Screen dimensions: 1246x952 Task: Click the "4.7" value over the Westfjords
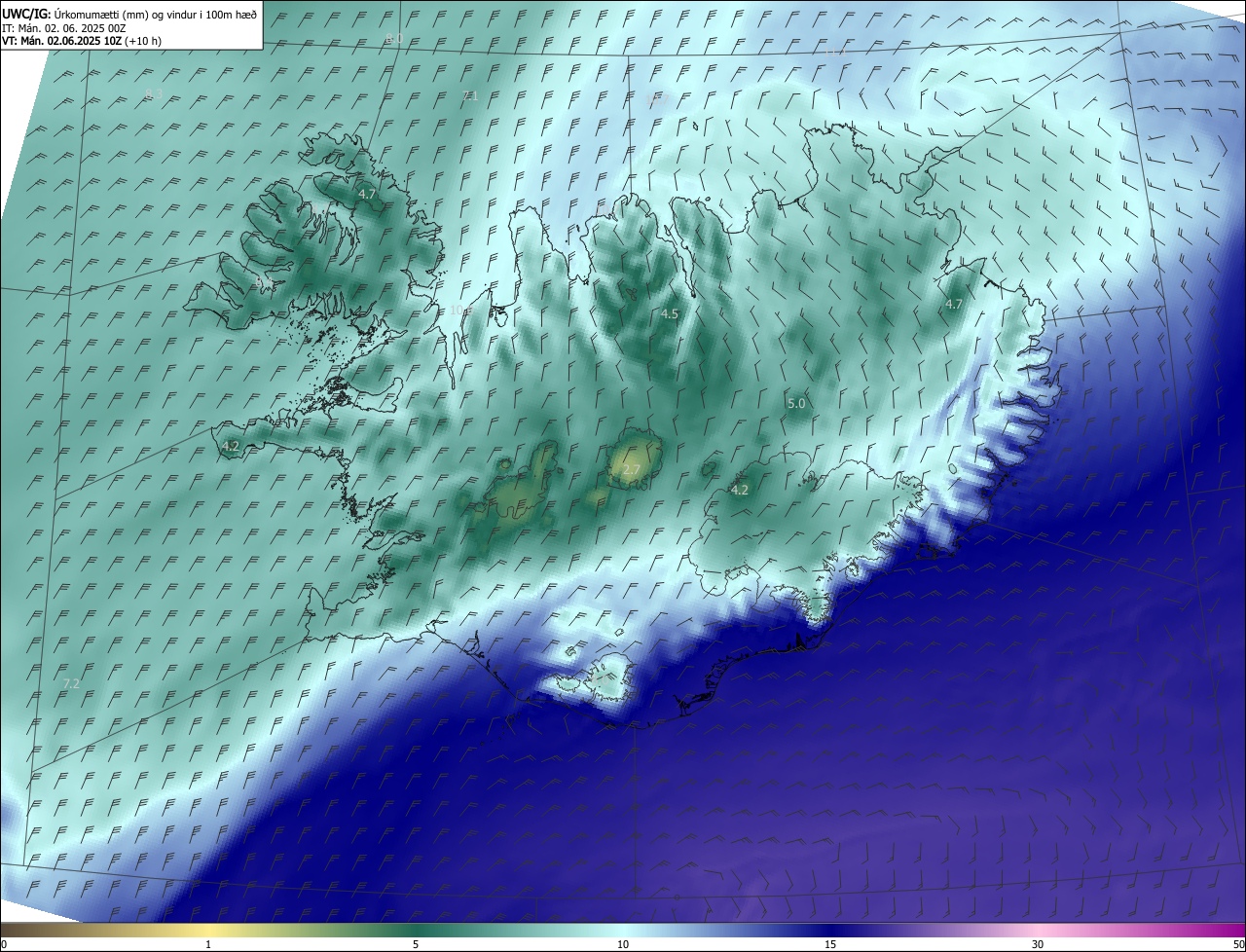[367, 195]
